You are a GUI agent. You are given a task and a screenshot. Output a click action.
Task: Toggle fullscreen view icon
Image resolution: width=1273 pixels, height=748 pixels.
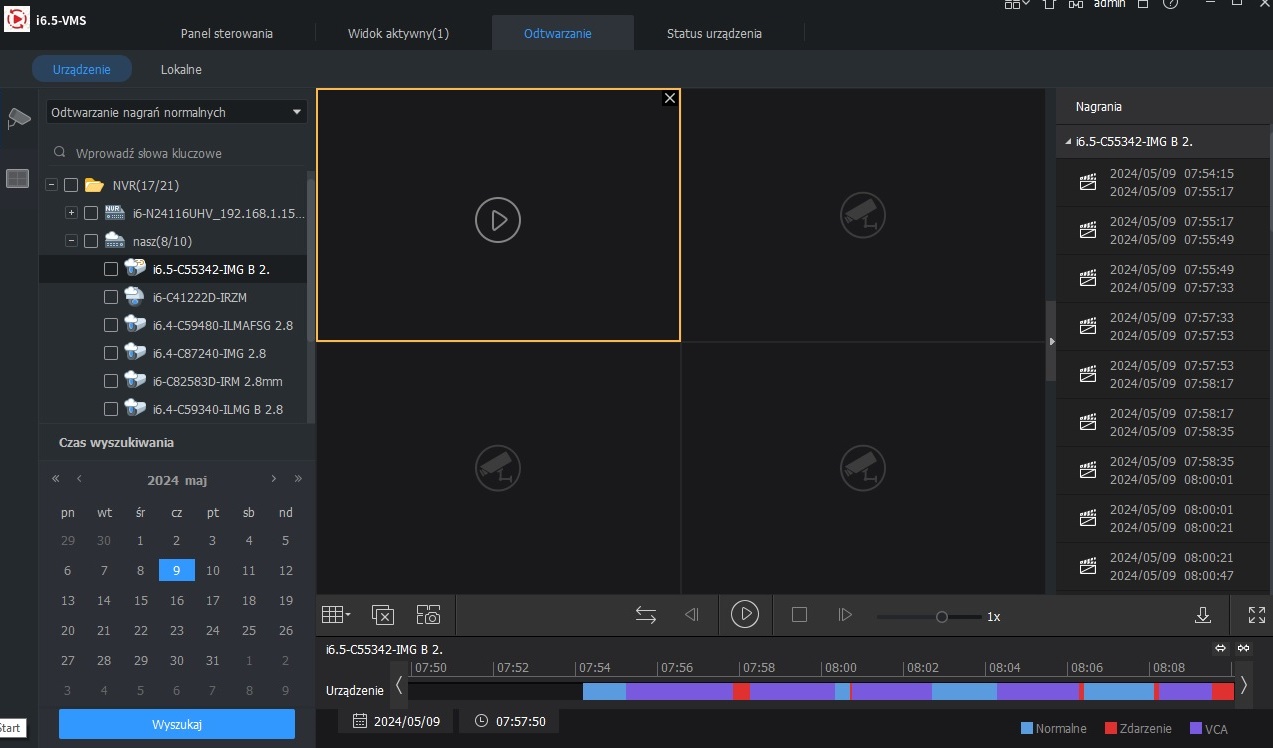click(x=1257, y=615)
